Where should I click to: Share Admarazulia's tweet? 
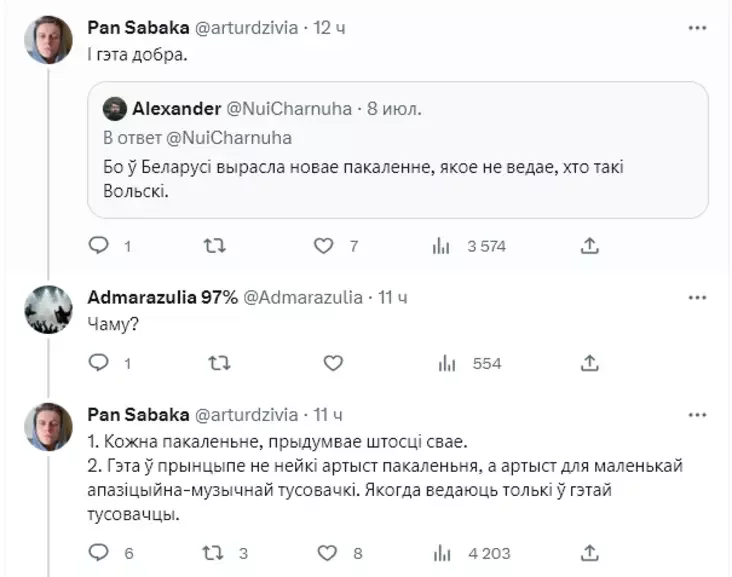[x=590, y=363]
